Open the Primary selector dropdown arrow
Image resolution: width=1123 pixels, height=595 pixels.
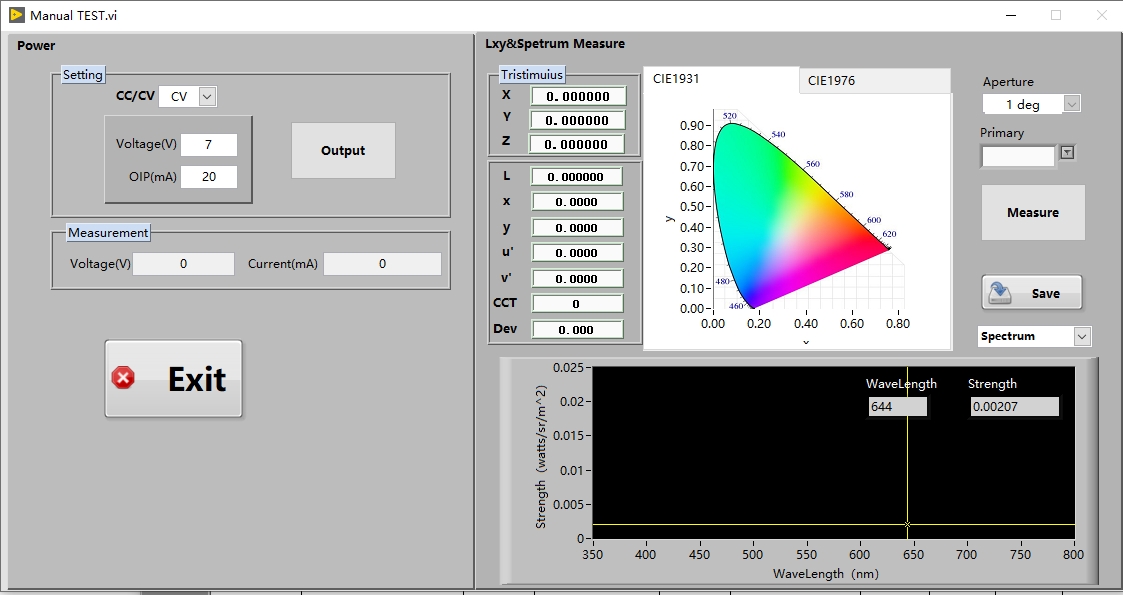pyautogui.click(x=1067, y=153)
